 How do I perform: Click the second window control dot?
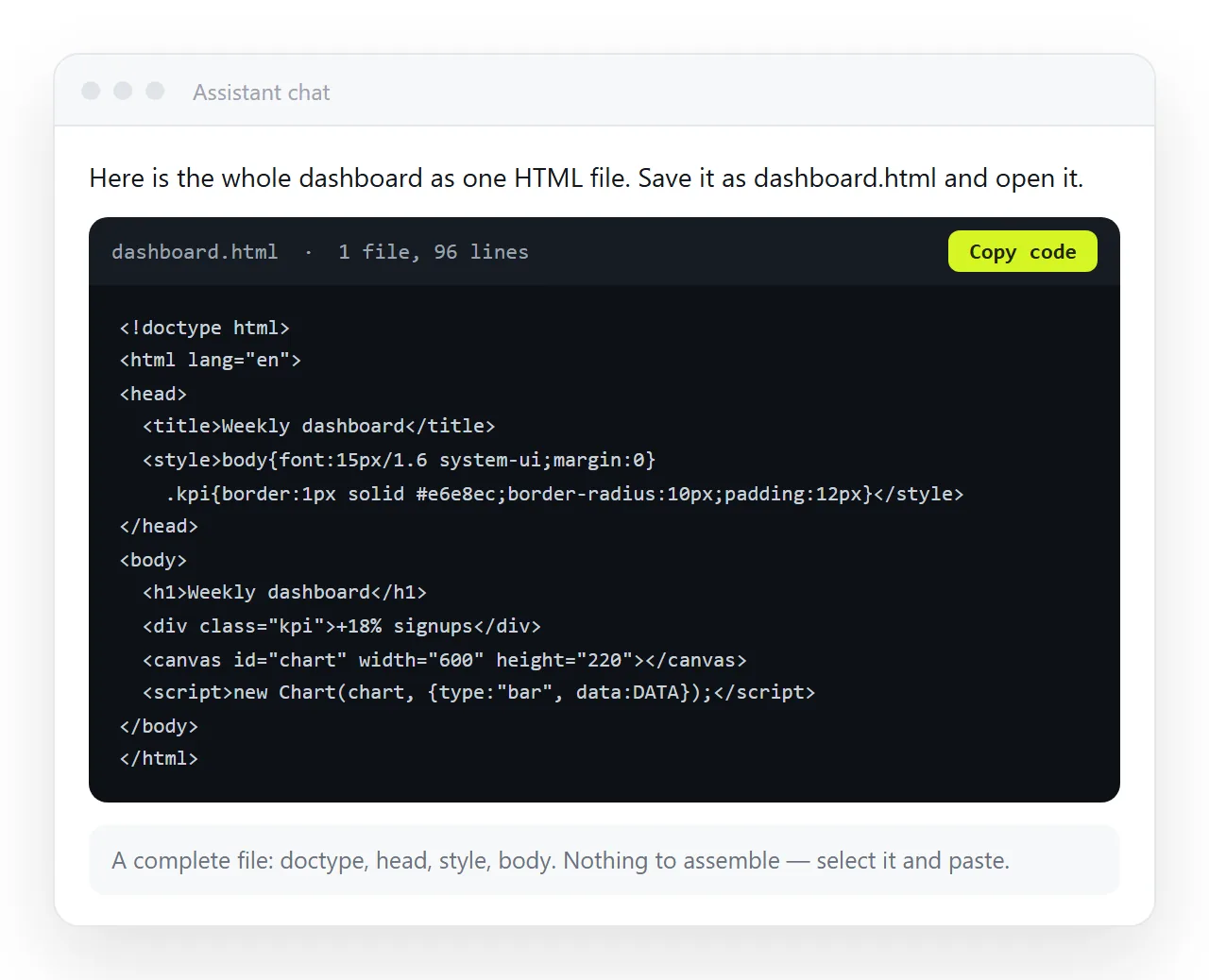(123, 91)
